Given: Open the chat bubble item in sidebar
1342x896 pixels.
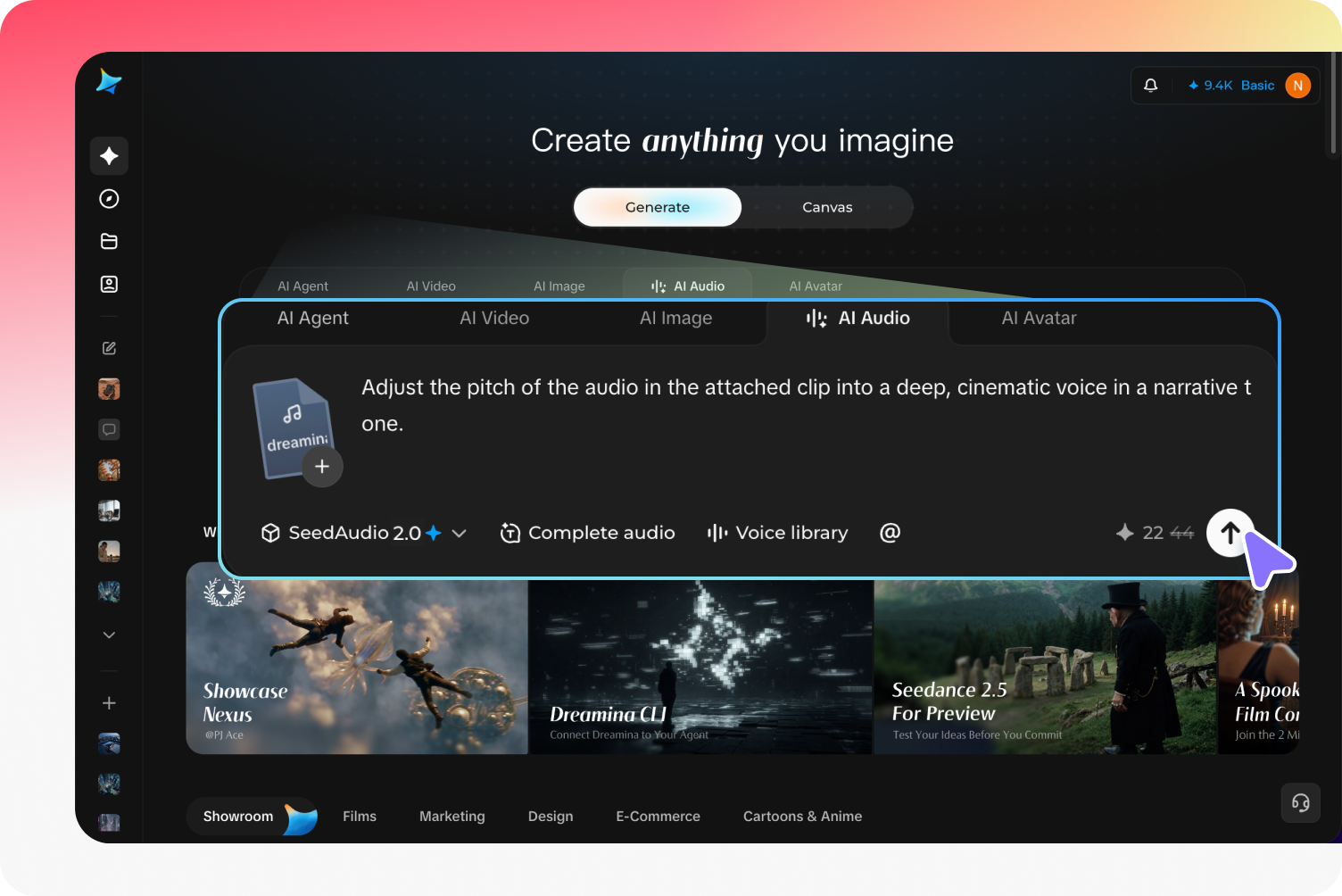Looking at the screenshot, I should coord(109,429).
